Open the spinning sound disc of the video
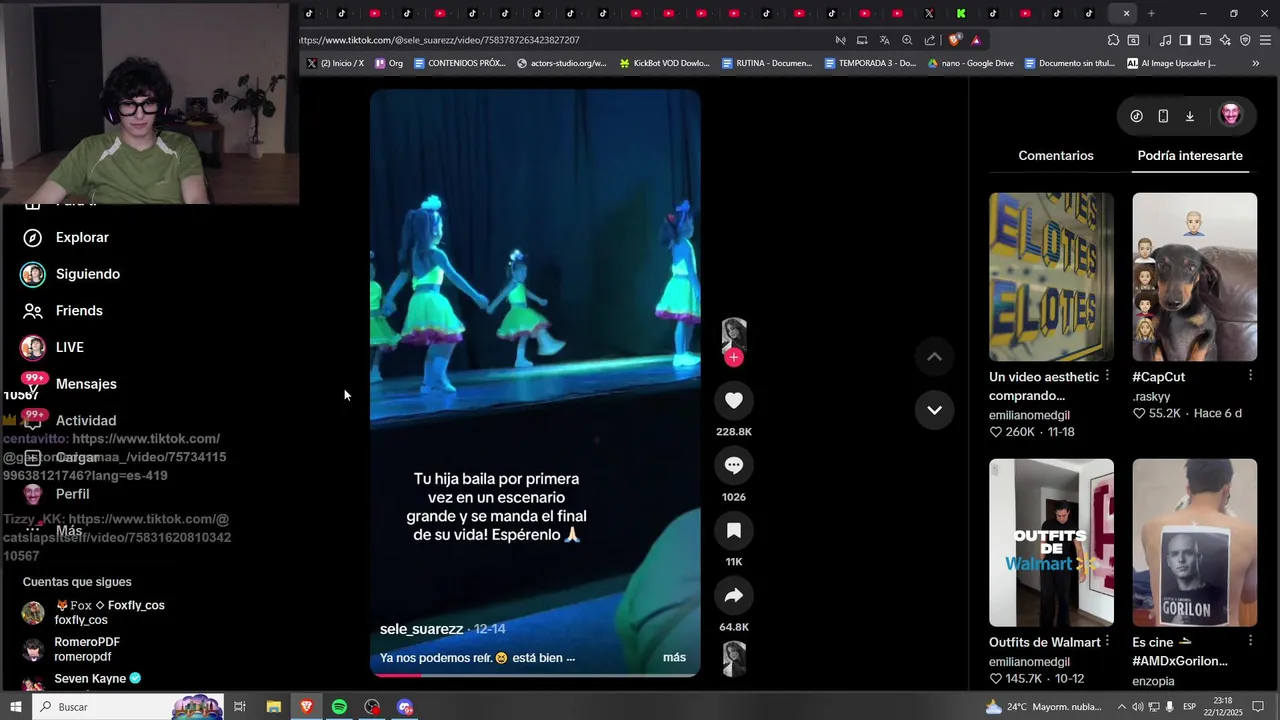Screen dimensions: 1280x720 click(734, 659)
